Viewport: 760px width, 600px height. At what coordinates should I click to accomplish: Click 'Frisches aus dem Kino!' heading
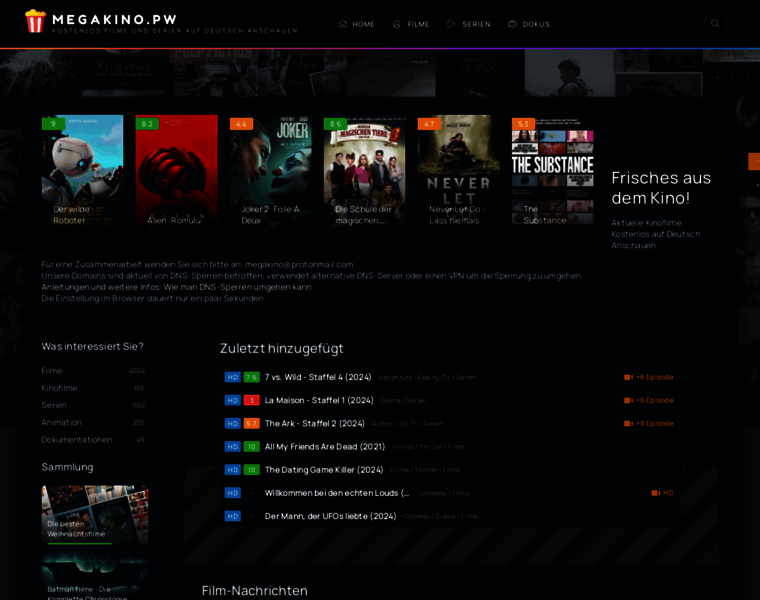tap(661, 188)
